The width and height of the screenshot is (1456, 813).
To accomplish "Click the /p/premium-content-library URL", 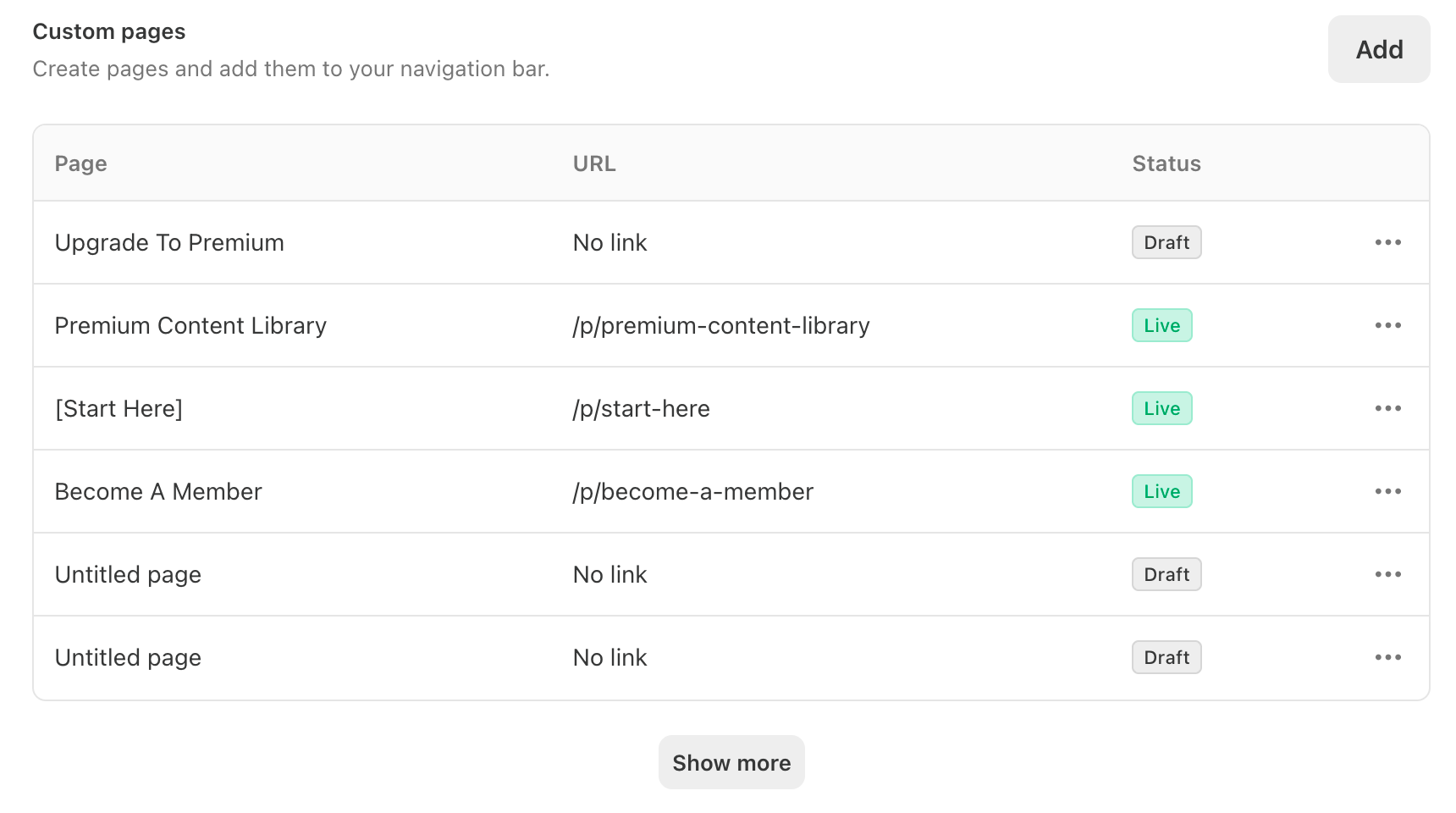I will pyautogui.click(x=721, y=326).
